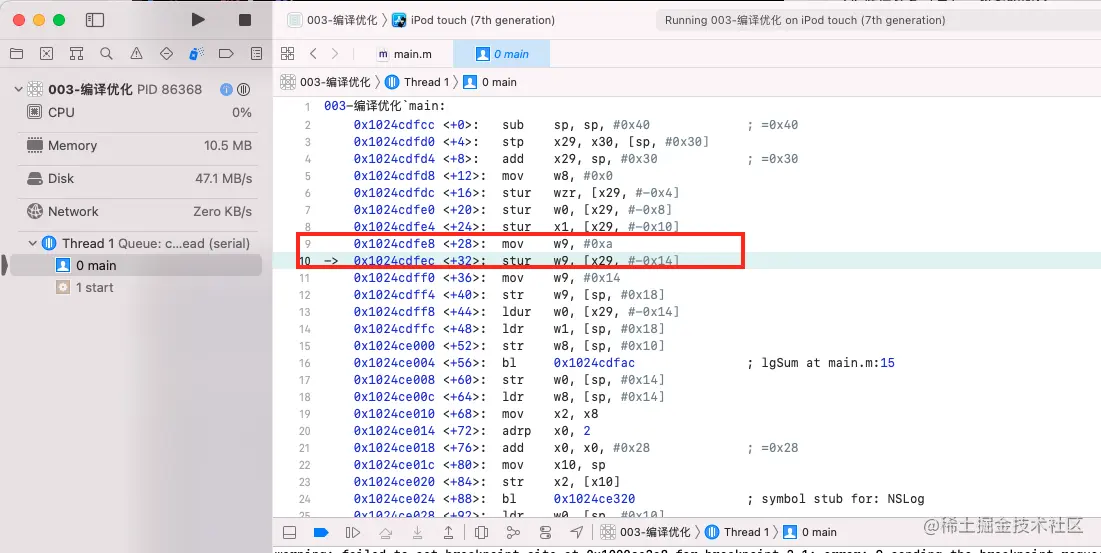Image resolution: width=1101 pixels, height=553 pixels.
Task: Select the Debug navigator spray icon
Action: click(197, 53)
